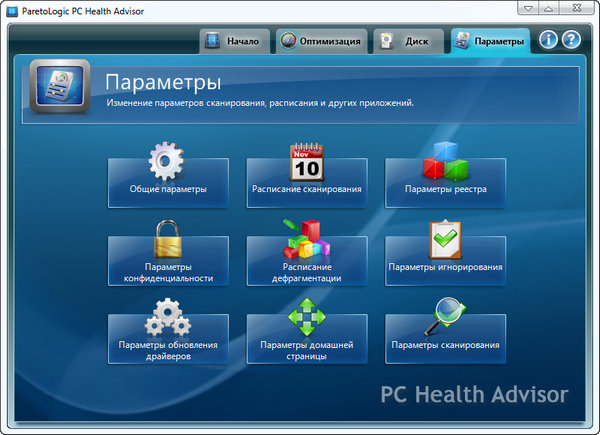This screenshot has height=435, width=600.
Task: Open the calendar icon for Расписание сканирования
Action: (306, 161)
